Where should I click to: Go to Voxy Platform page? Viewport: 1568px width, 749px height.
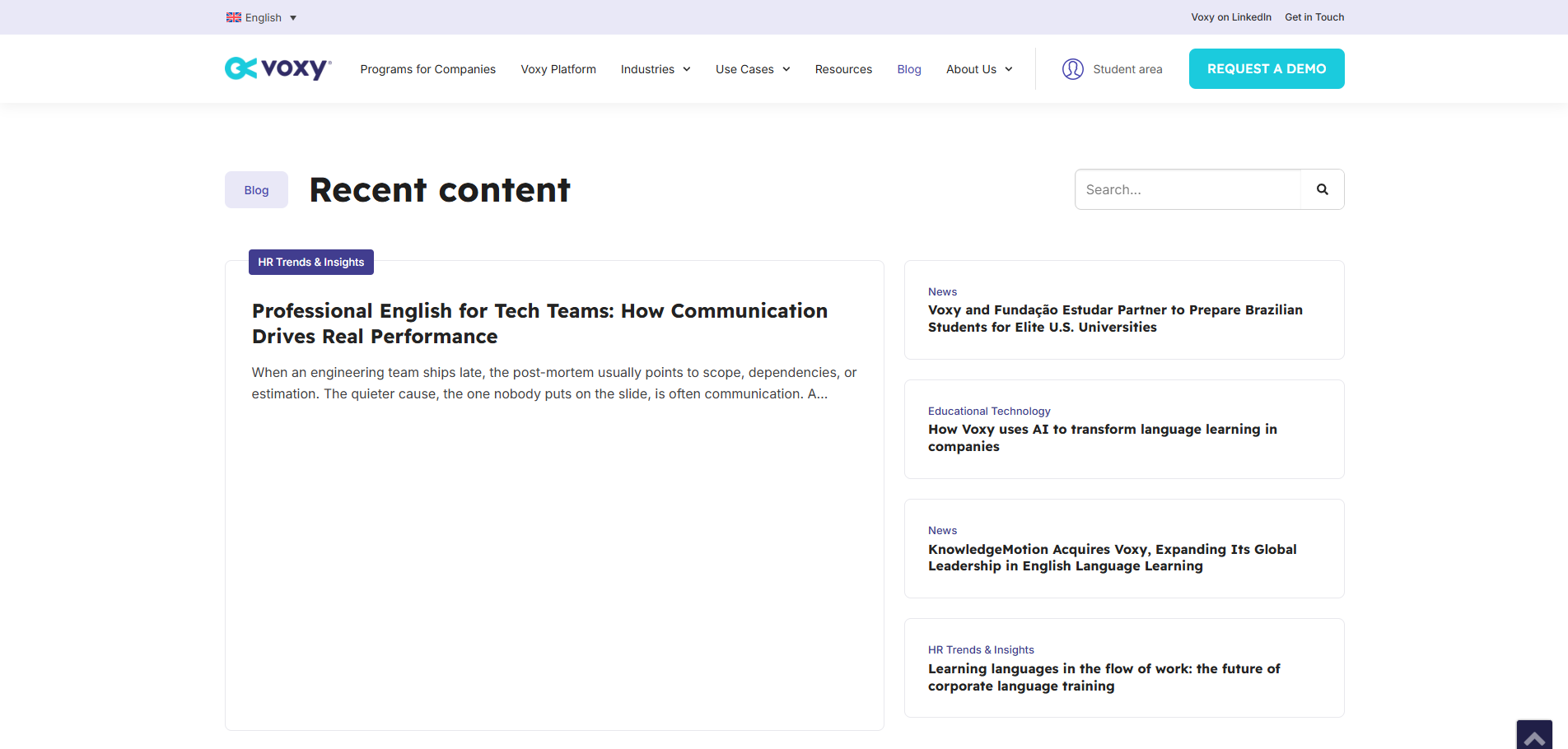[558, 69]
